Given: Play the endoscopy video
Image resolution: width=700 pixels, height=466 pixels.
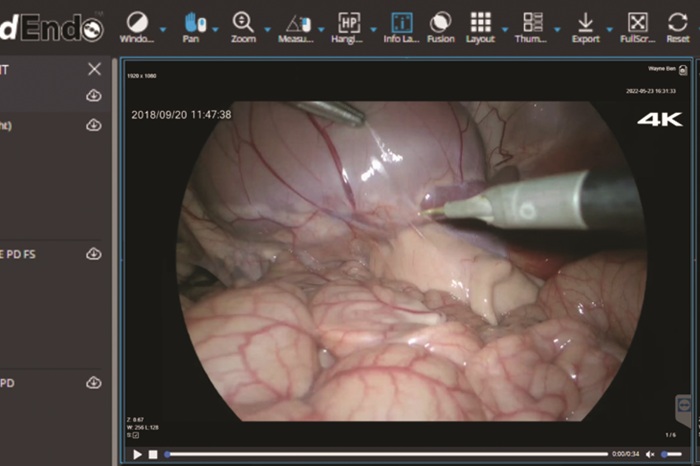Looking at the screenshot, I should tap(138, 454).
